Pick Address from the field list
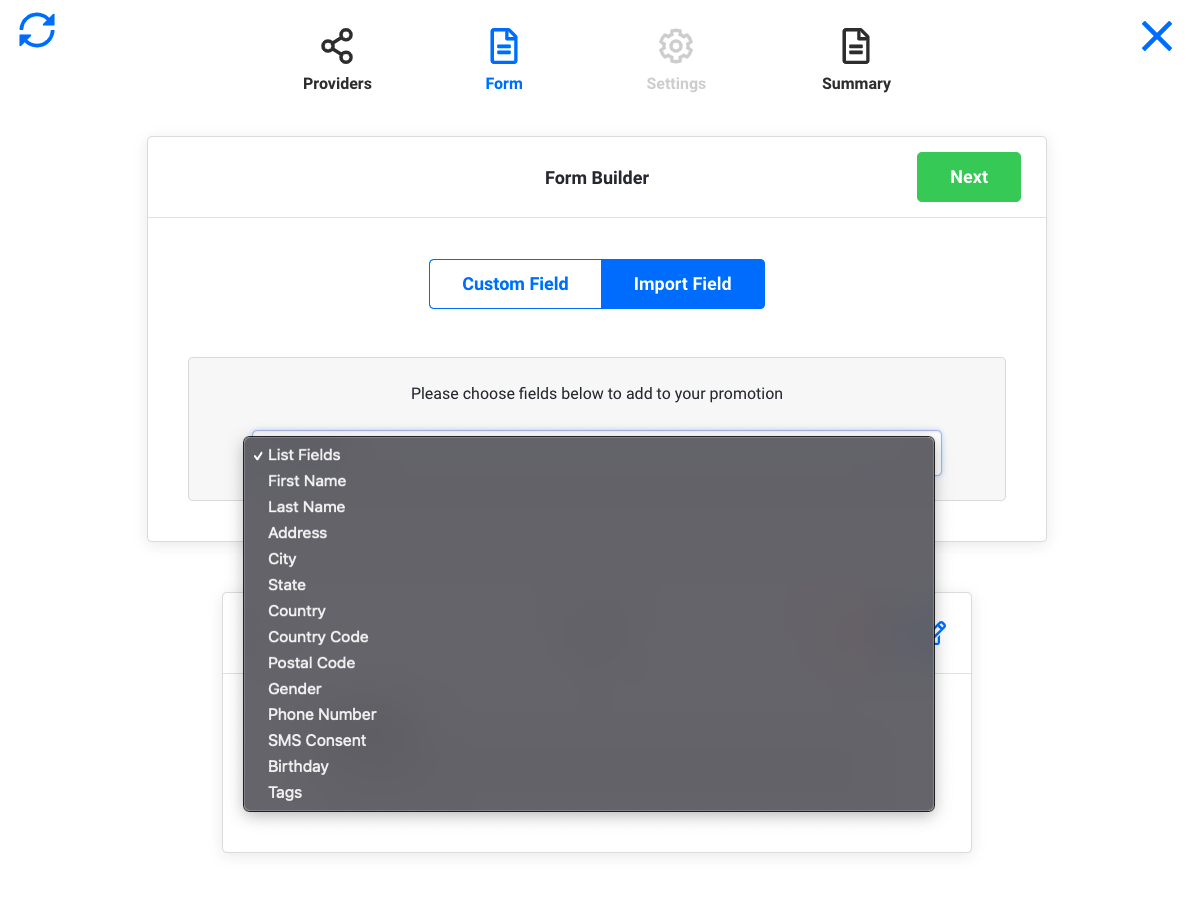Viewport: 1191px width, 911px height. pyautogui.click(x=297, y=533)
